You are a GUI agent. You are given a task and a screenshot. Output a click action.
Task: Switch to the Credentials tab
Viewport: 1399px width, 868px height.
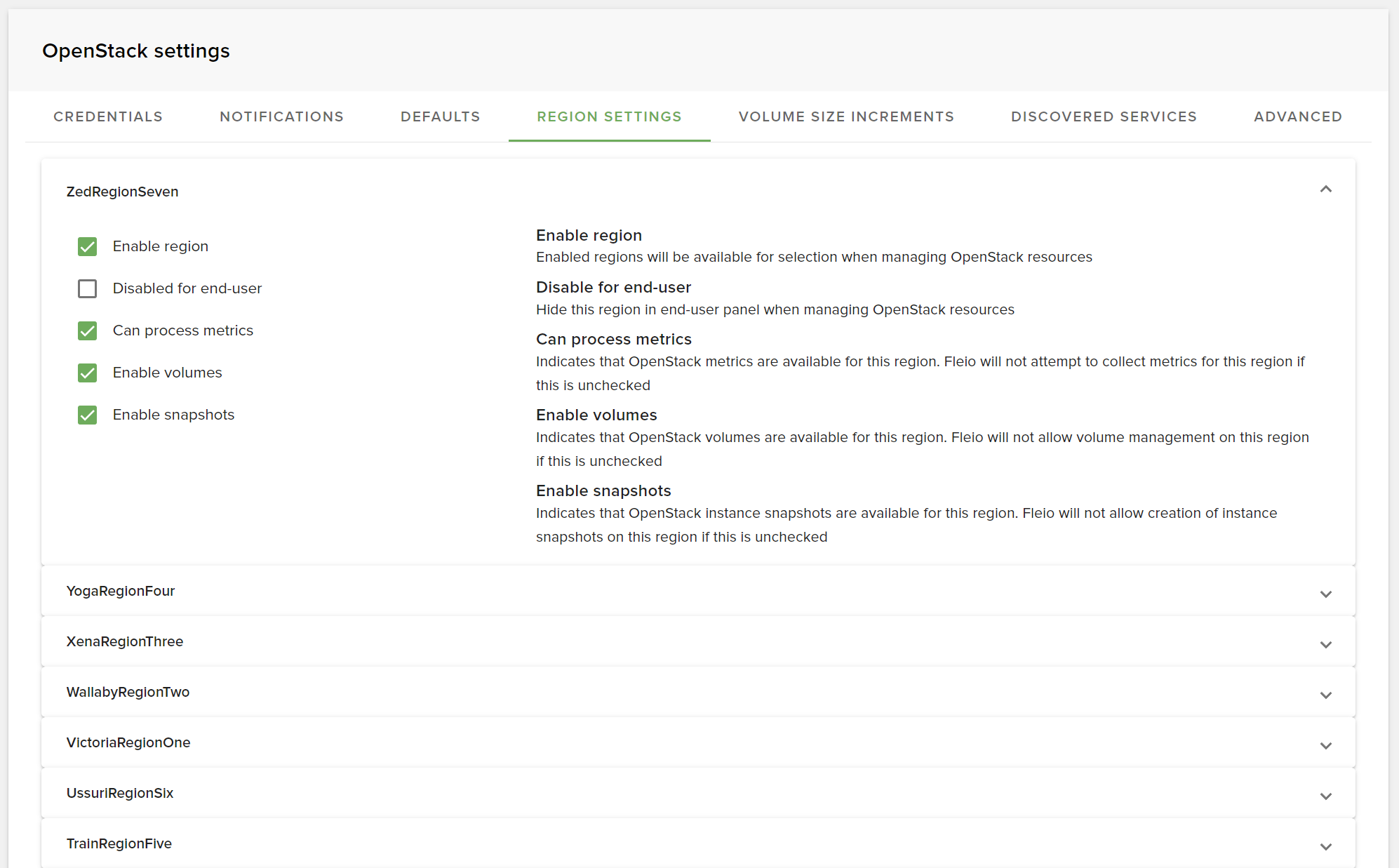tap(108, 116)
